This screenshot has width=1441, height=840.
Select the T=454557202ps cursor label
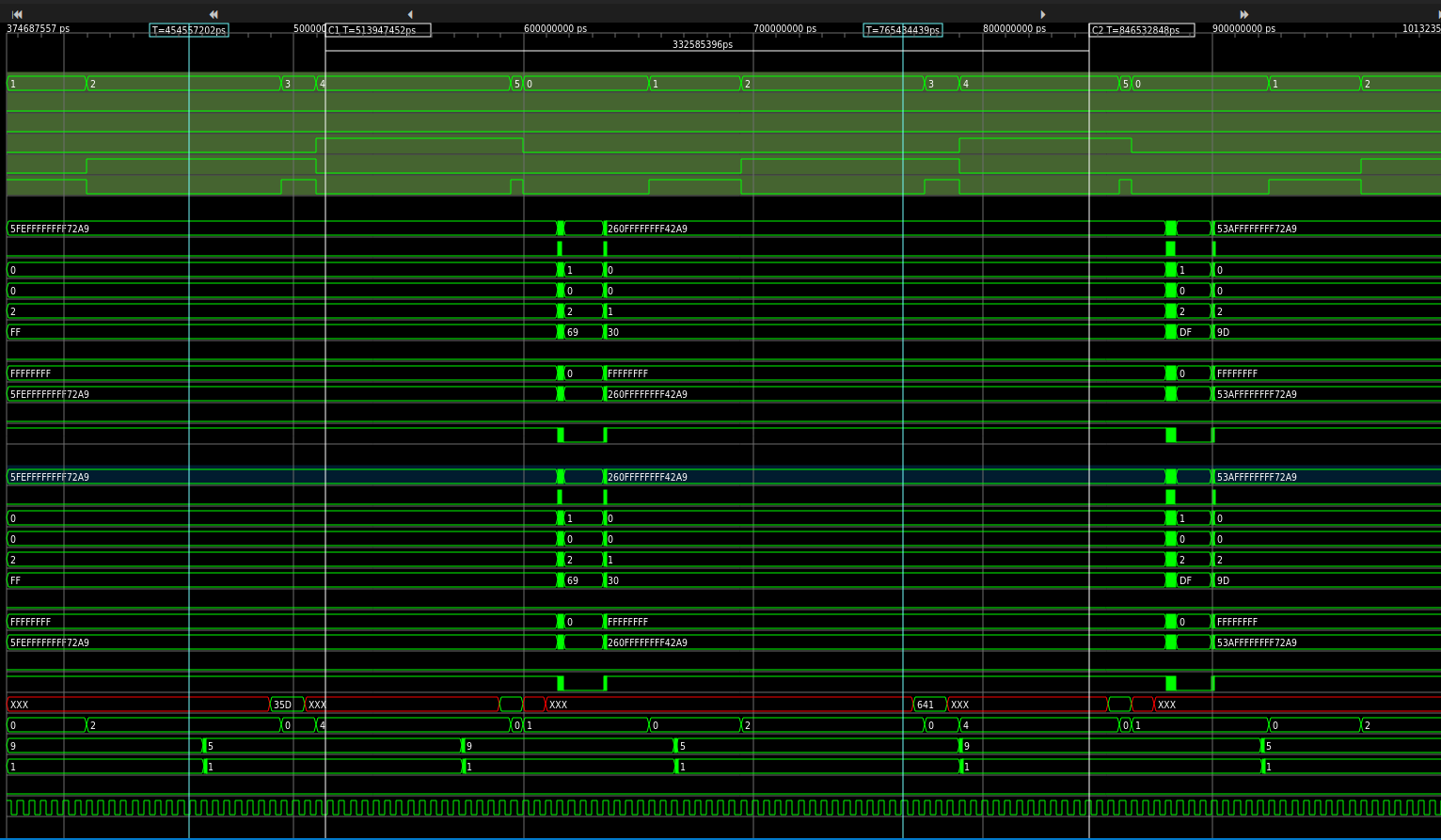[x=188, y=29]
